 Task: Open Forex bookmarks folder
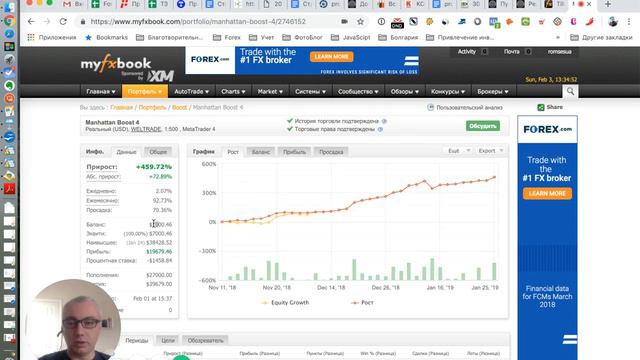[x=227, y=38]
